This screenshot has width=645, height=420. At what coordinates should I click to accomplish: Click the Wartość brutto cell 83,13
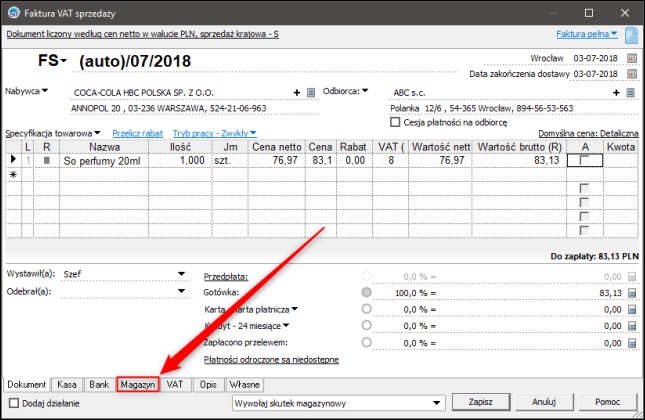pyautogui.click(x=520, y=160)
